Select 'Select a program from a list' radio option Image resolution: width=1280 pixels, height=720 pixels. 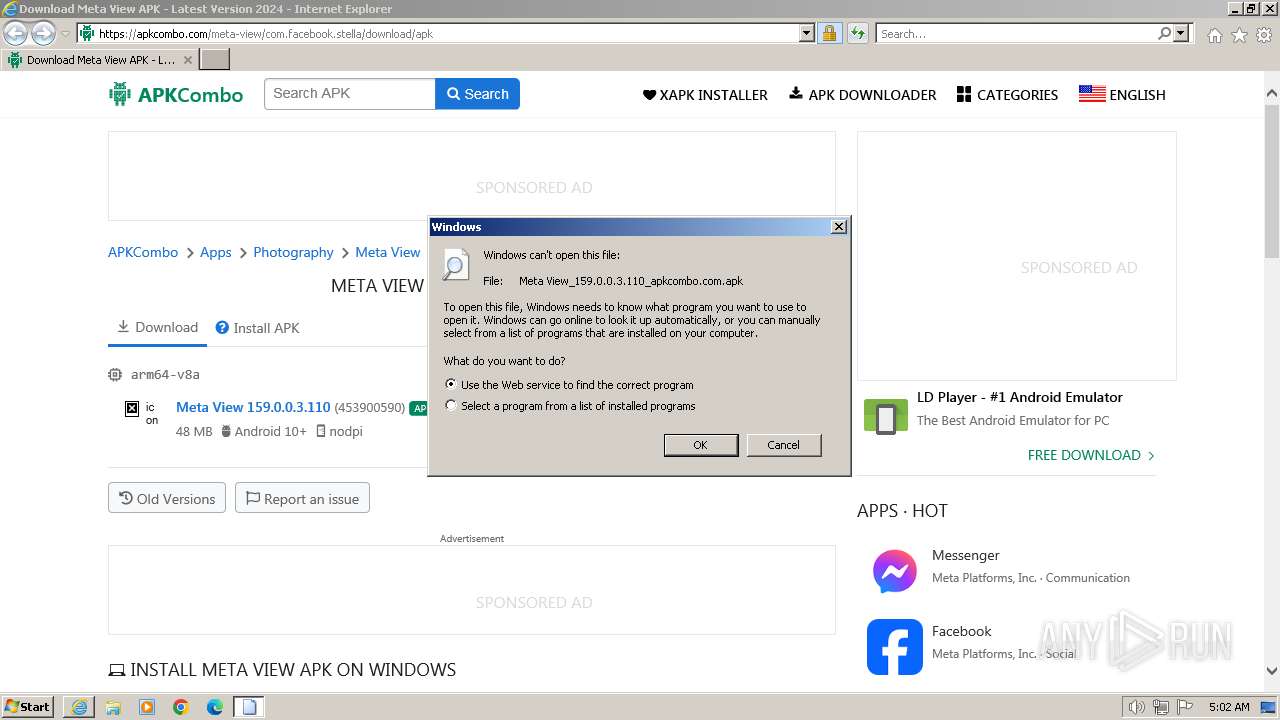451,406
